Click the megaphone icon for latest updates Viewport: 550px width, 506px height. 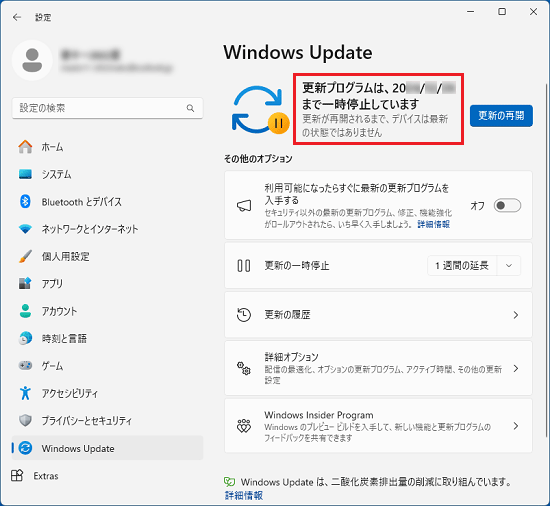coord(244,205)
